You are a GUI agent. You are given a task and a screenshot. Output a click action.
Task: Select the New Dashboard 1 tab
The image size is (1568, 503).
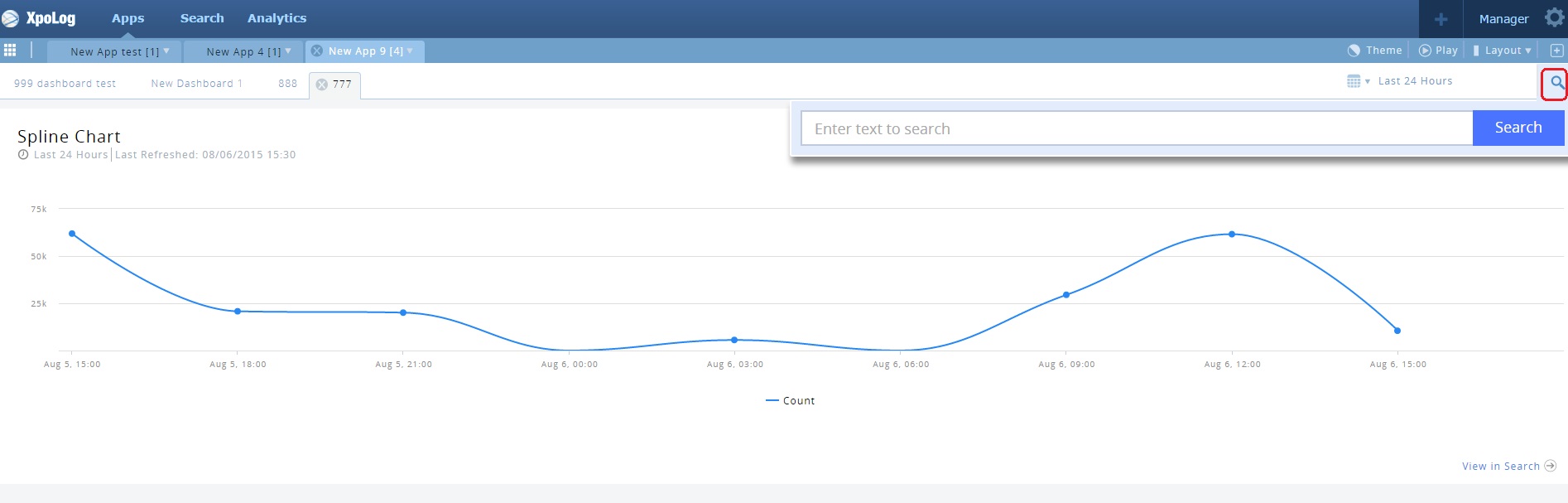196,84
